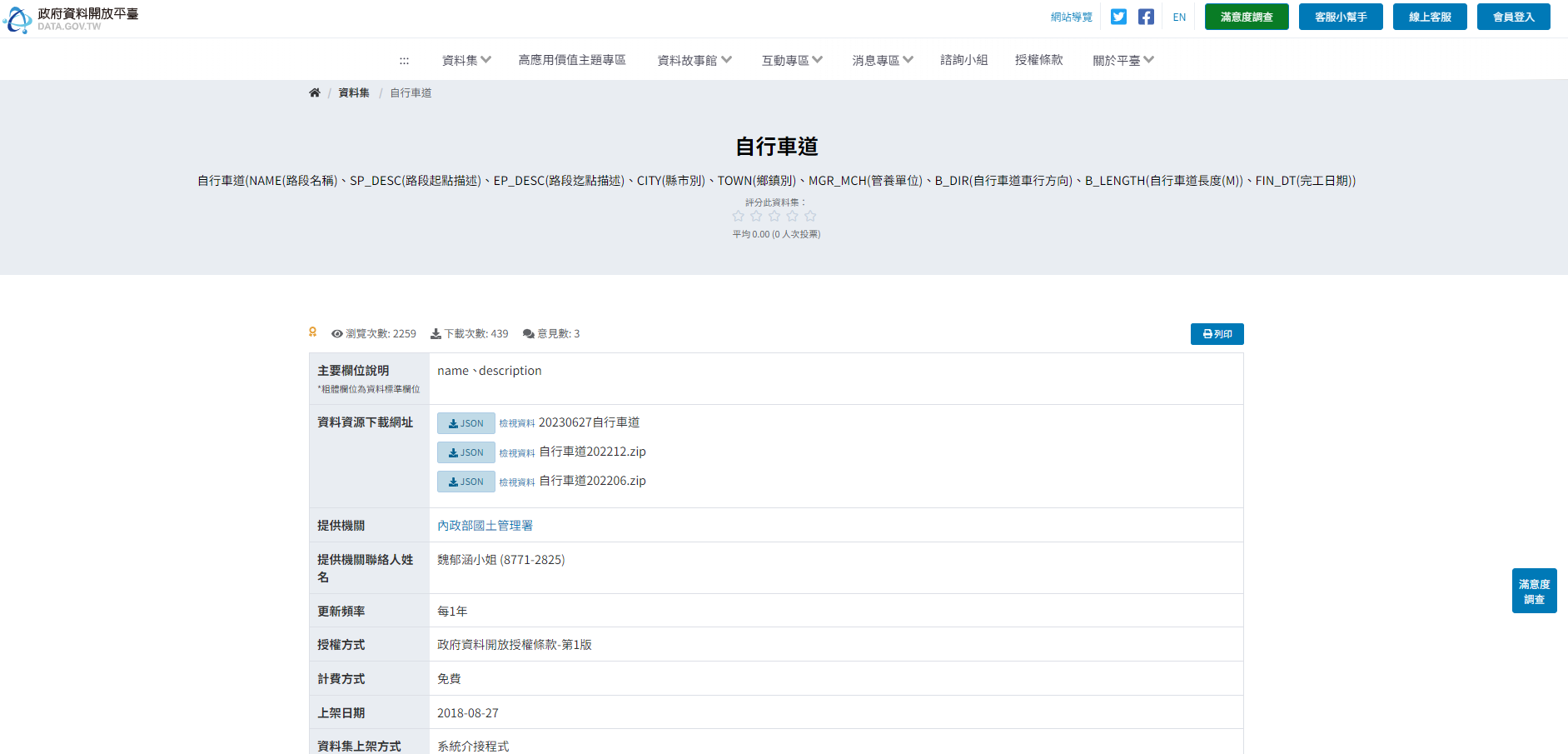
Task: Rate the dataset two stars
Action: click(x=756, y=216)
